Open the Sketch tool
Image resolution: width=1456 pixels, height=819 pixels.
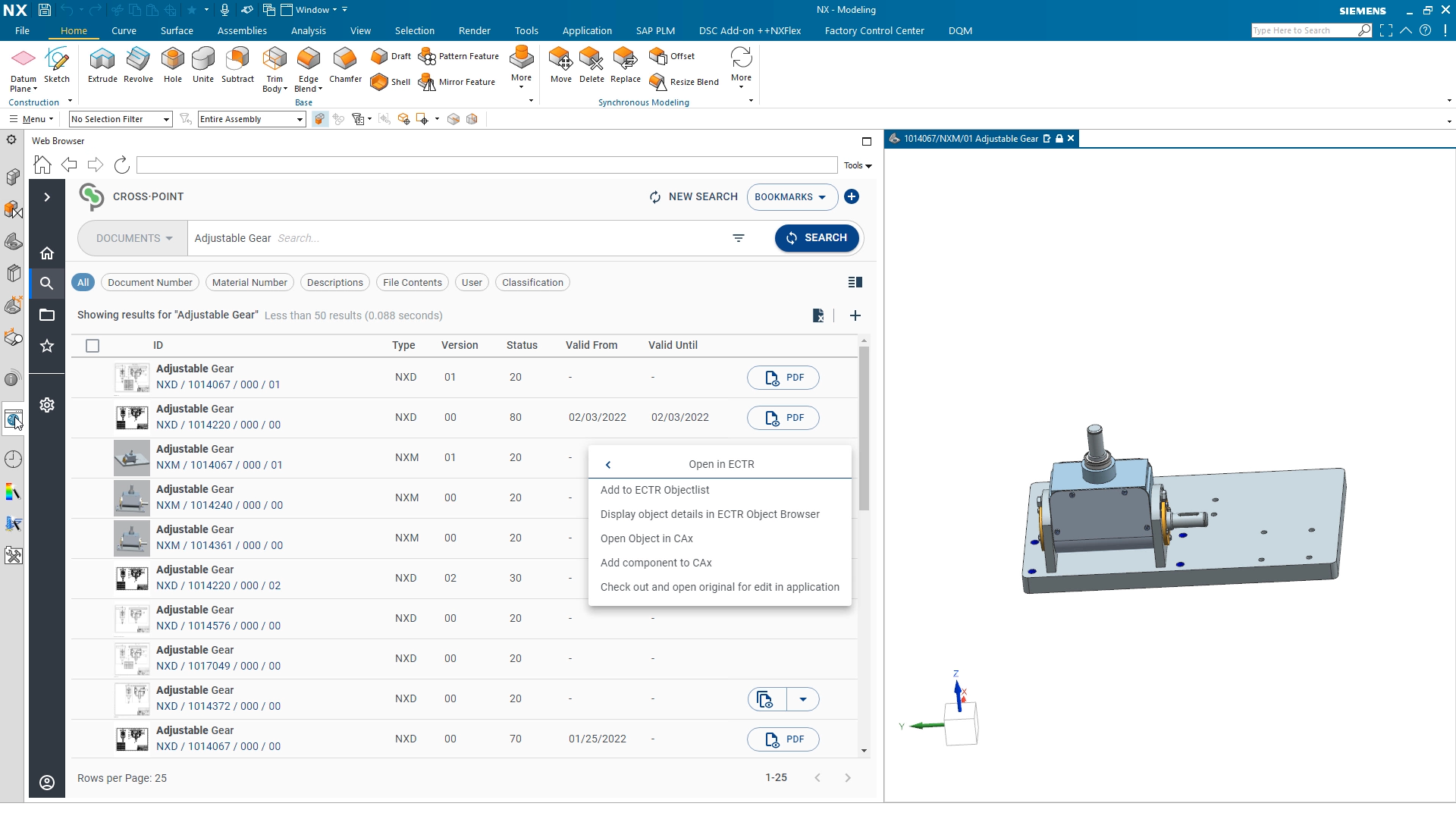[57, 64]
